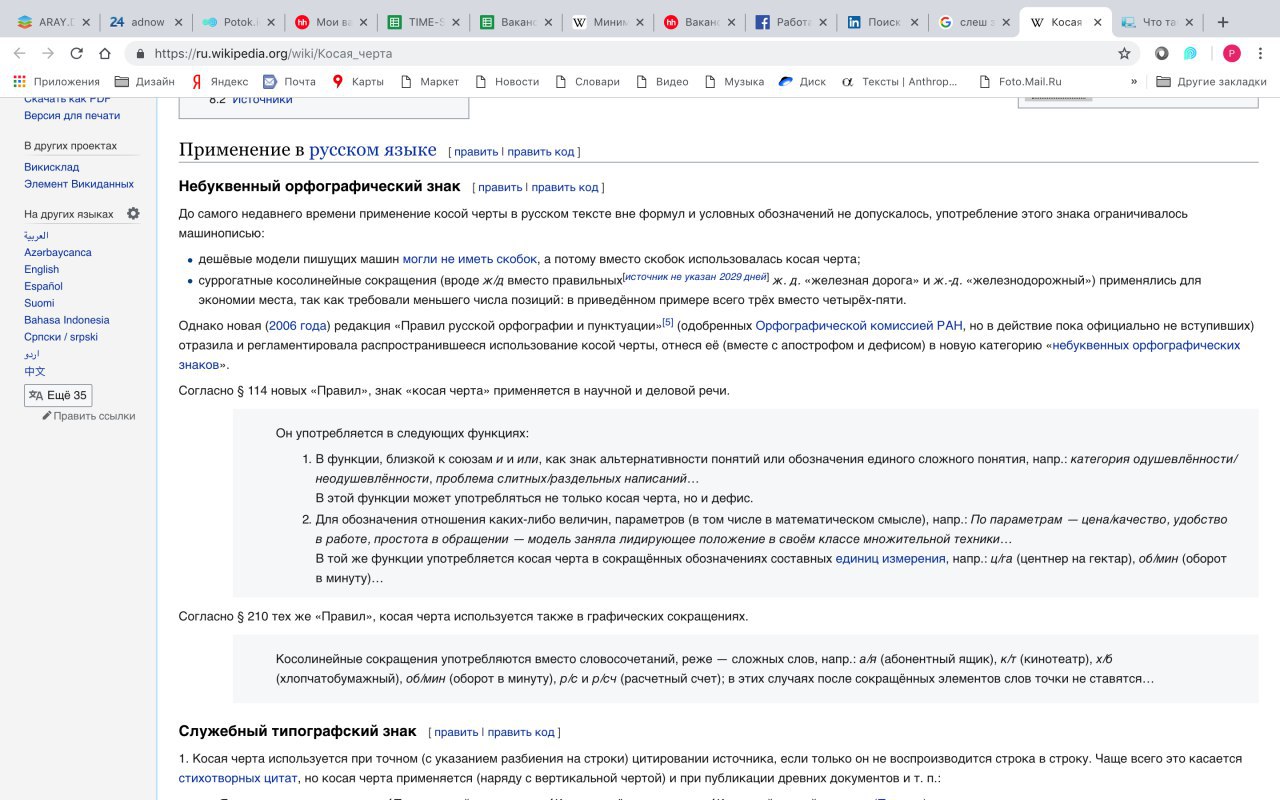Open the Яндекс bookmark

[x=219, y=81]
